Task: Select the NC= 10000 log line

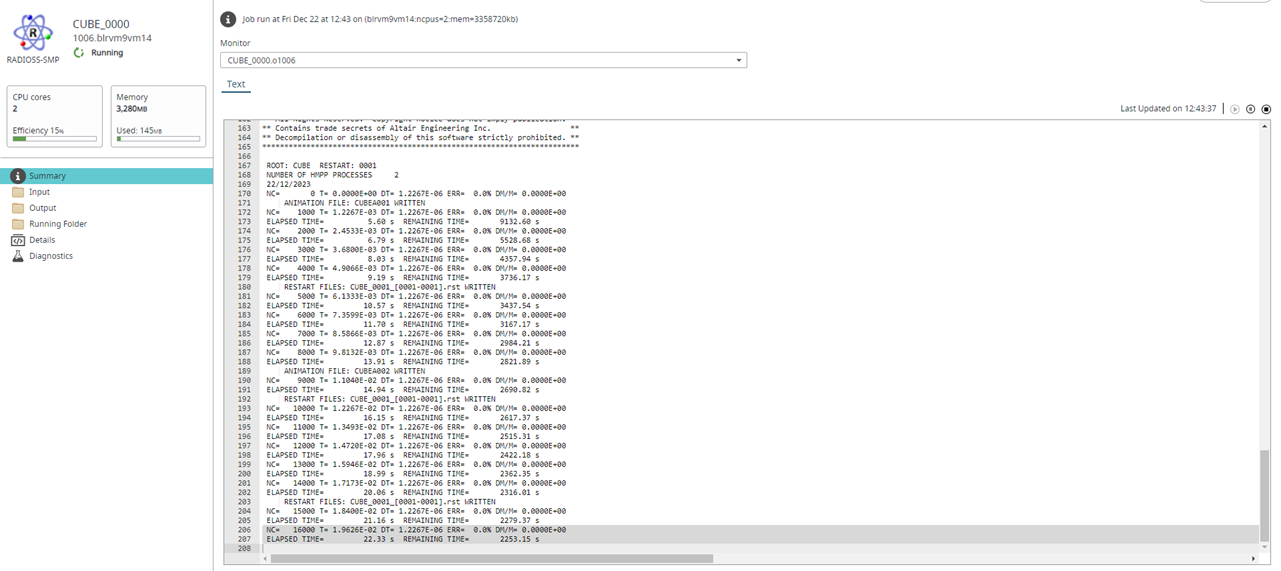Action: click(416, 408)
